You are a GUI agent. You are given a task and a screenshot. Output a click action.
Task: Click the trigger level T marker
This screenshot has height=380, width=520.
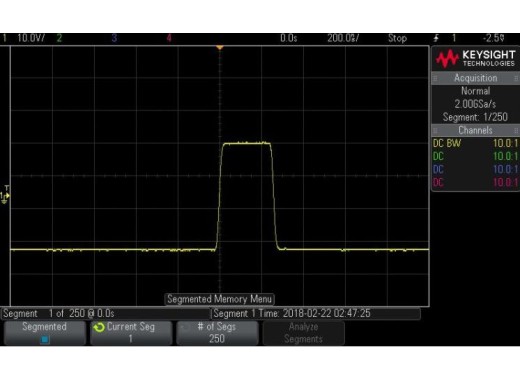(x=7, y=188)
